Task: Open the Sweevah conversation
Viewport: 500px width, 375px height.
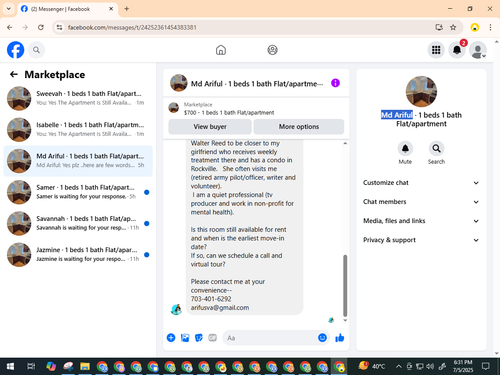Action: tap(78, 98)
